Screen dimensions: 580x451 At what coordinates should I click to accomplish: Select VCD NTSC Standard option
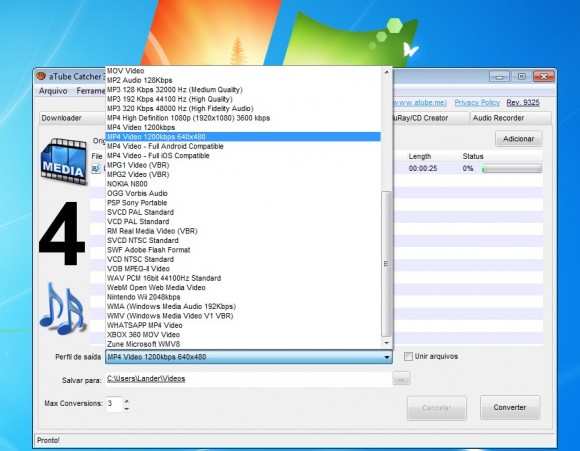coord(243,260)
